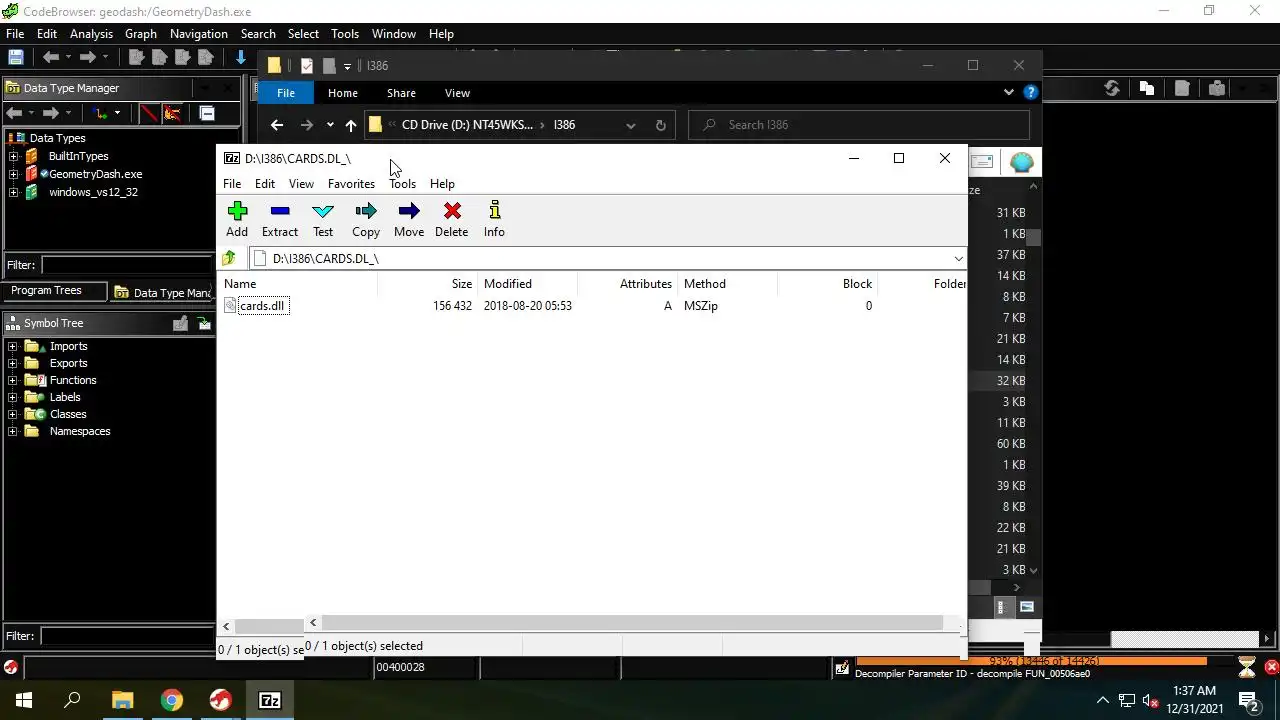The height and width of the screenshot is (720, 1280).
Task: Select cards.dll file in 7-Zip
Action: 262,306
